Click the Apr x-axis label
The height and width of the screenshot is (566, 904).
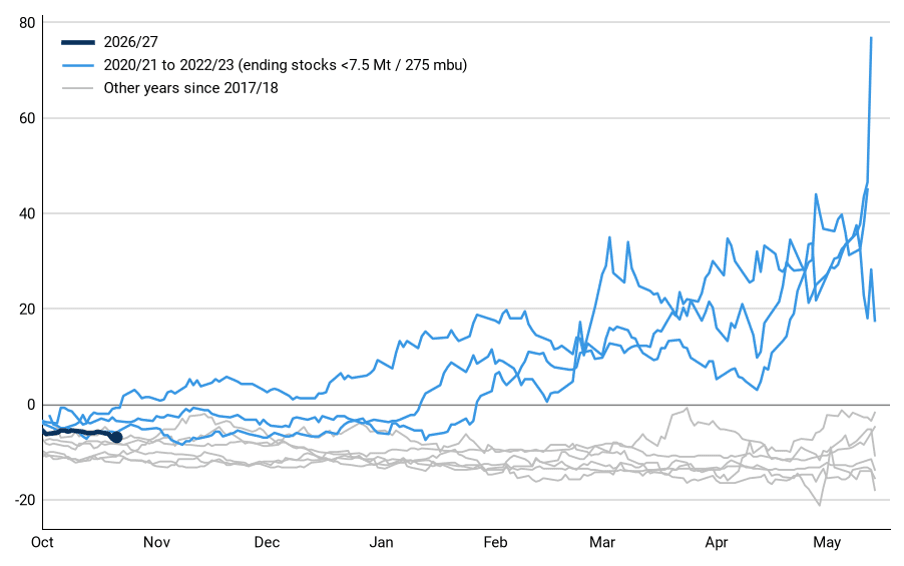(716, 542)
